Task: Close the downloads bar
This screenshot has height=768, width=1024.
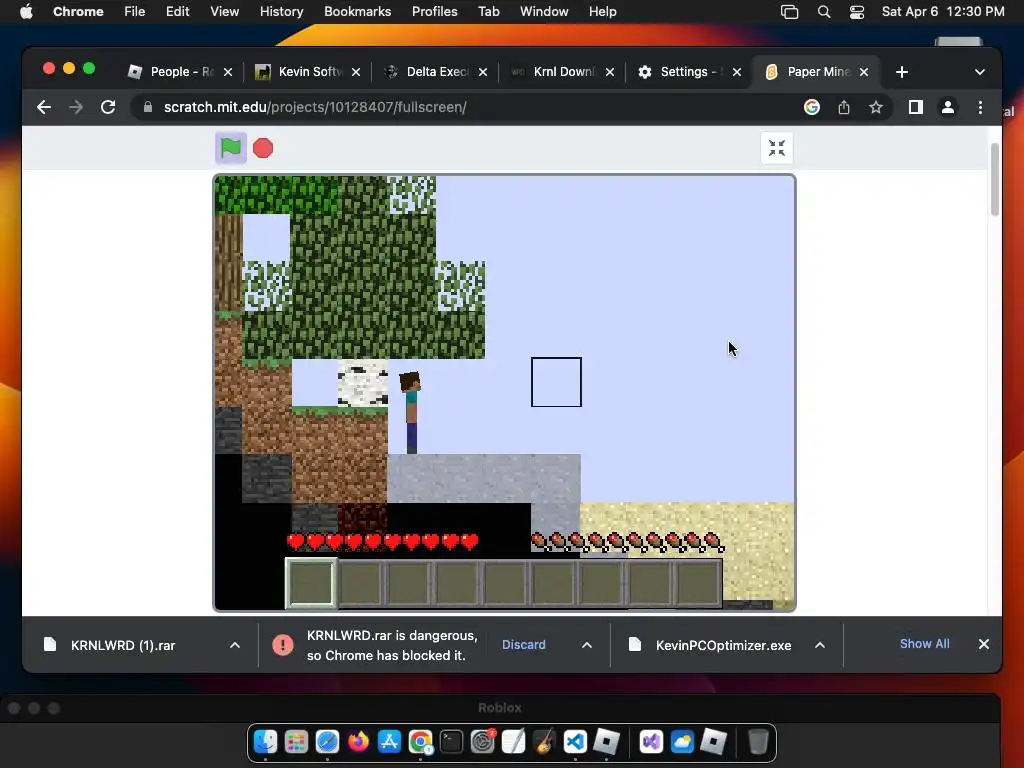Action: pos(984,644)
